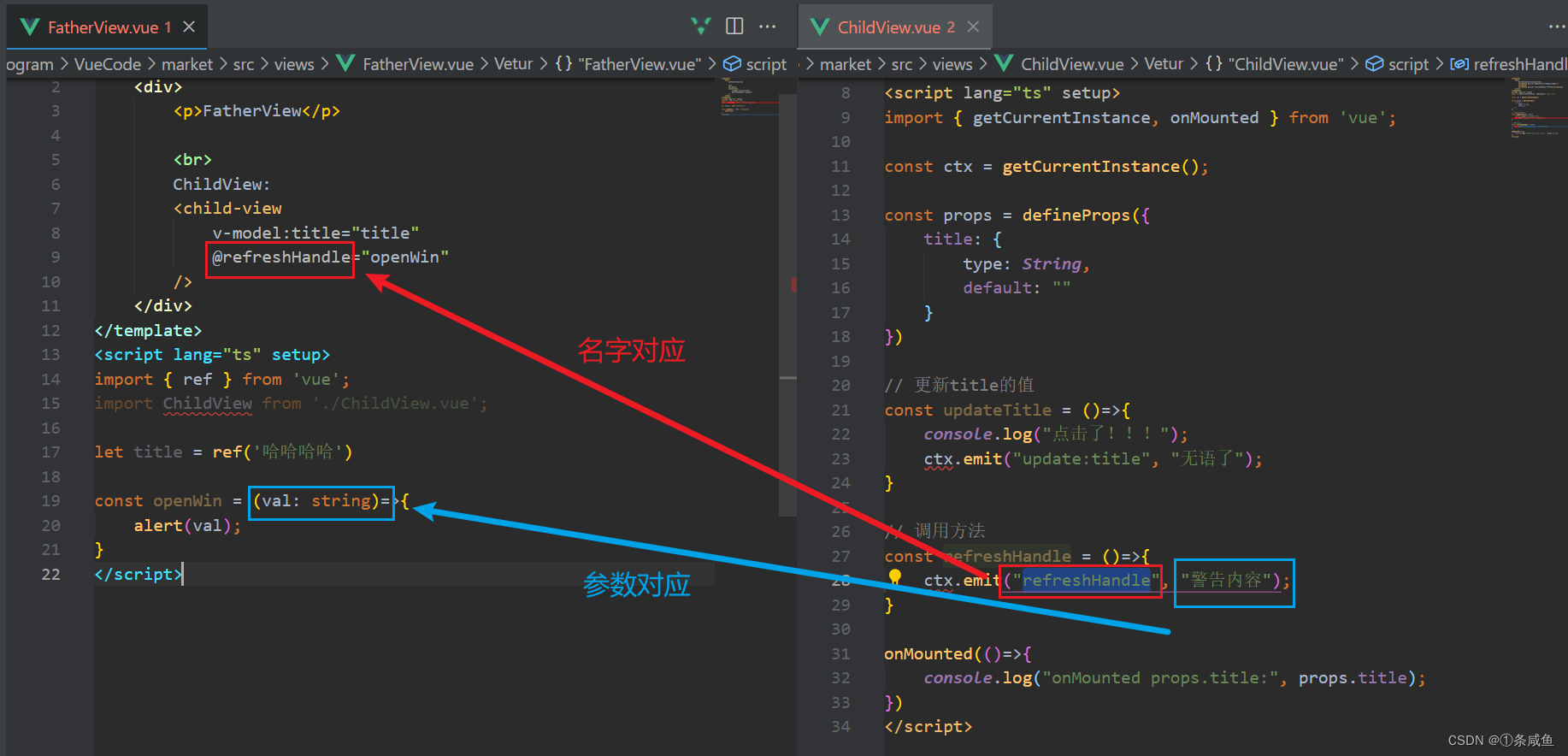Open script symbol breadcrumb in right editor

coord(1397,64)
